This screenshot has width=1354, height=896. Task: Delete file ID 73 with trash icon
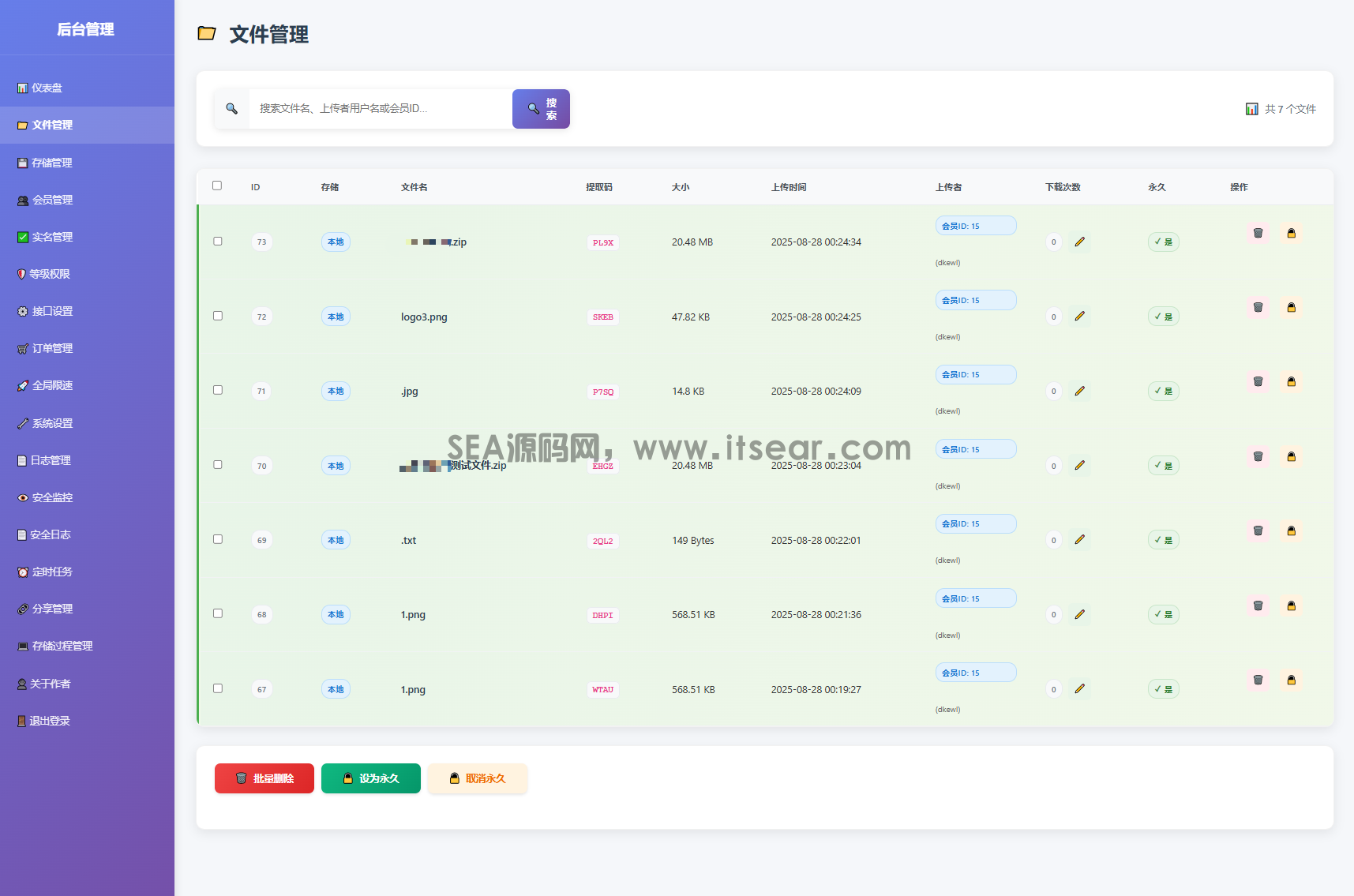coord(1258,234)
